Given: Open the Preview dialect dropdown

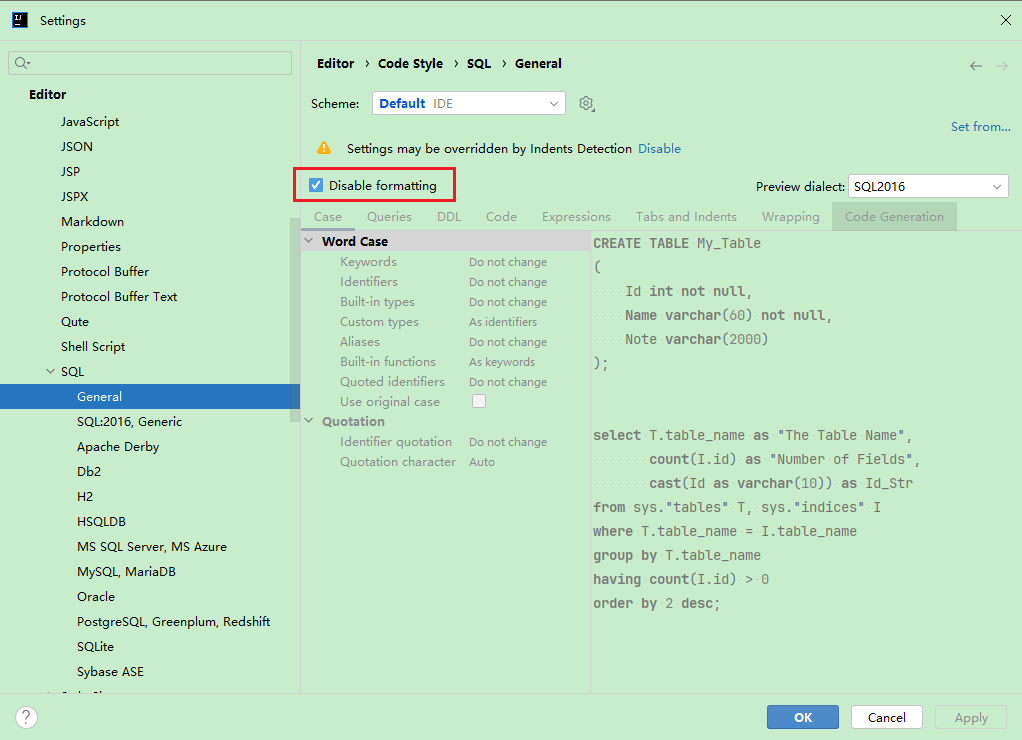Looking at the screenshot, I should [927, 186].
